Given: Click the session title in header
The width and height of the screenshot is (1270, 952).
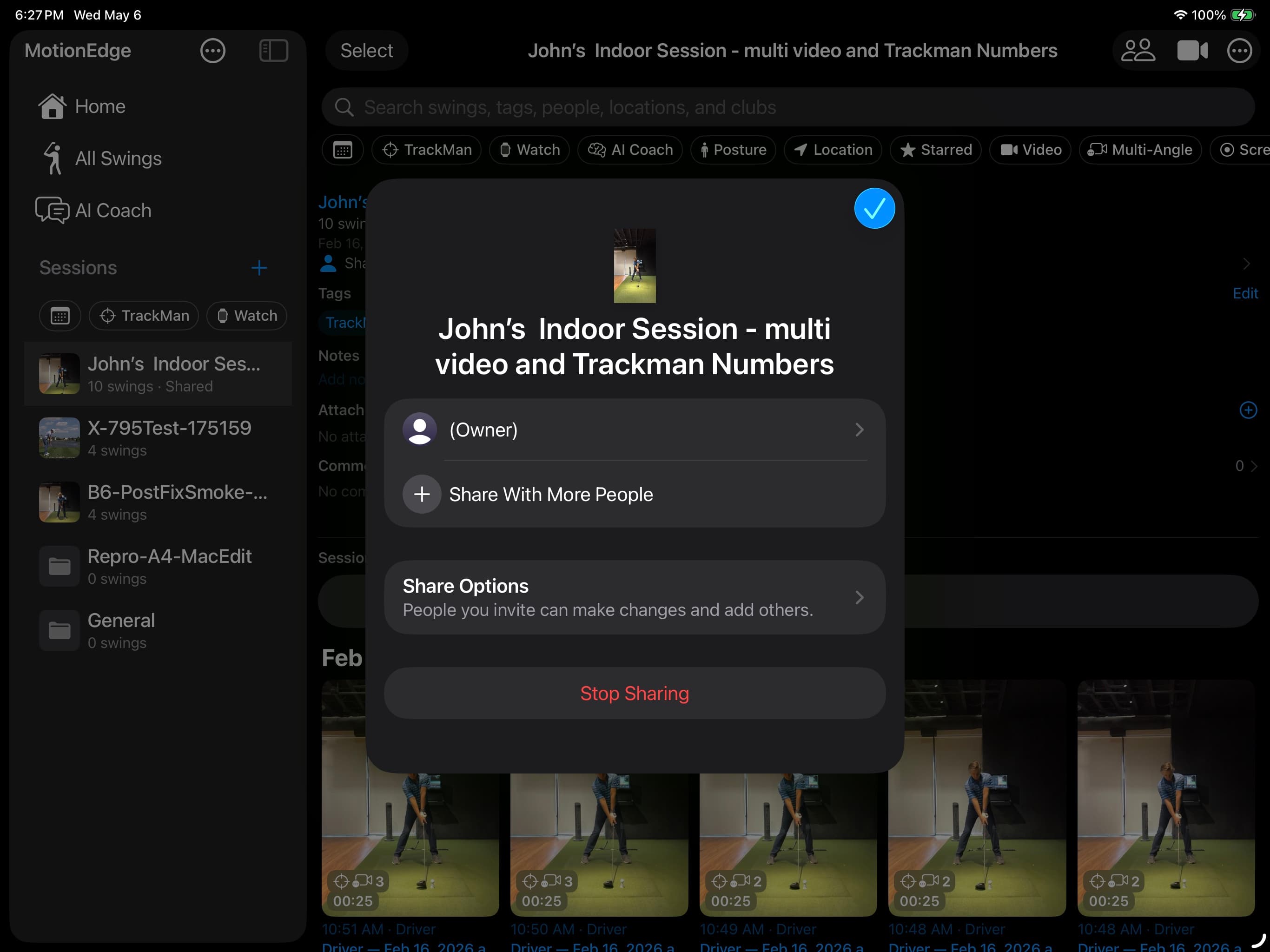Looking at the screenshot, I should pos(792,51).
